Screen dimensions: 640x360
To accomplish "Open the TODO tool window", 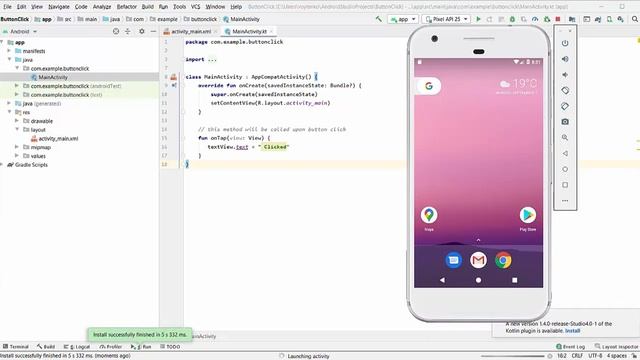I will [170, 347].
